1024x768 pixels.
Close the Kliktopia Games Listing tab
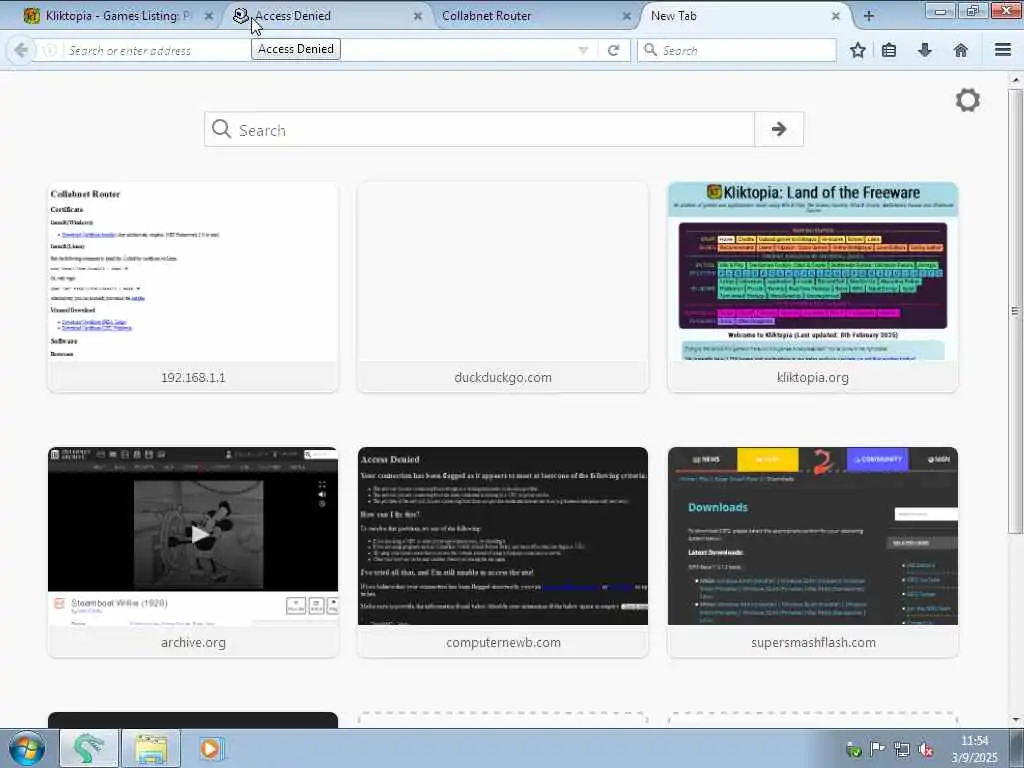pyautogui.click(x=209, y=16)
